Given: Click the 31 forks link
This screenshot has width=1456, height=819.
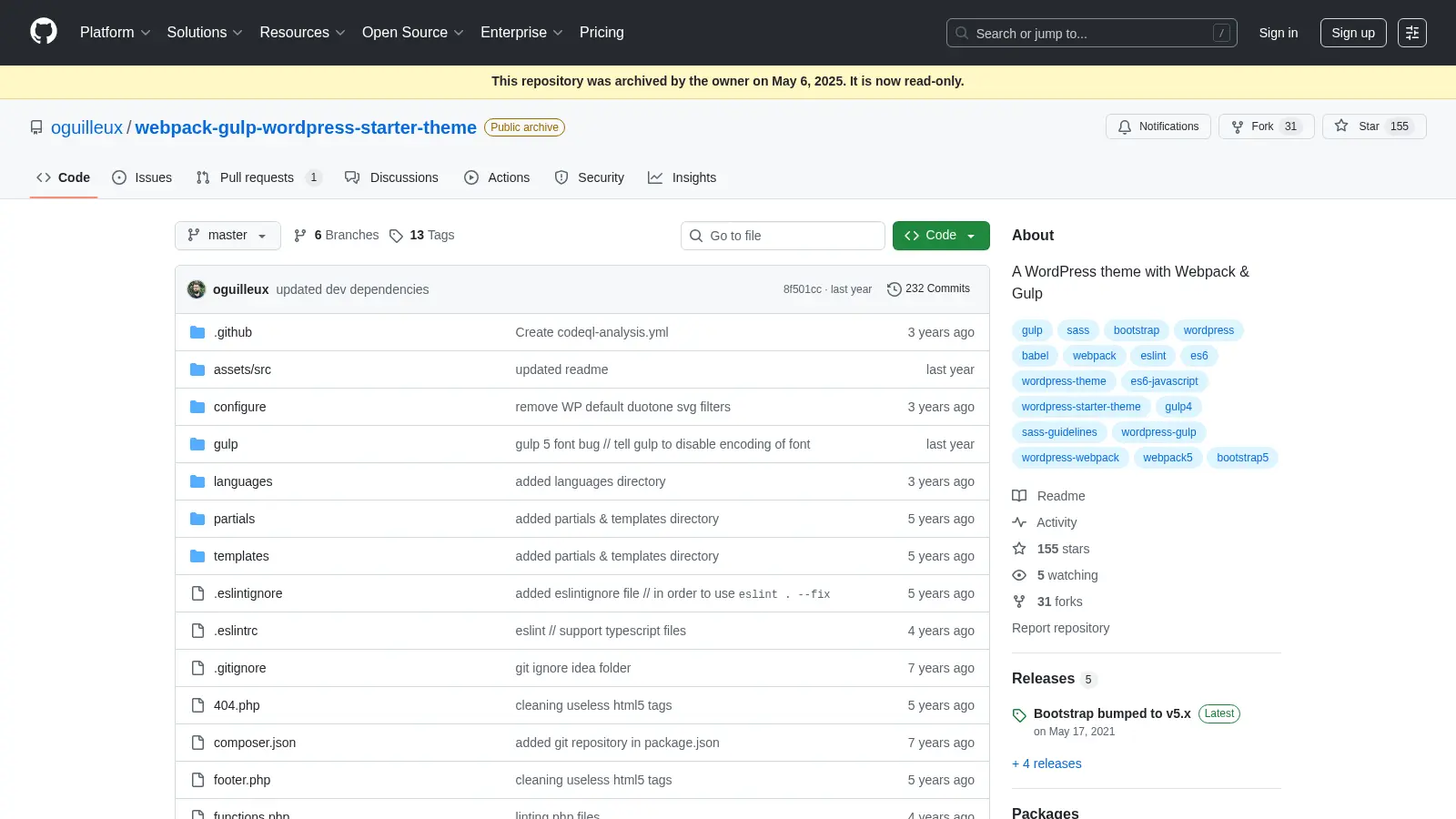Looking at the screenshot, I should (1059, 602).
